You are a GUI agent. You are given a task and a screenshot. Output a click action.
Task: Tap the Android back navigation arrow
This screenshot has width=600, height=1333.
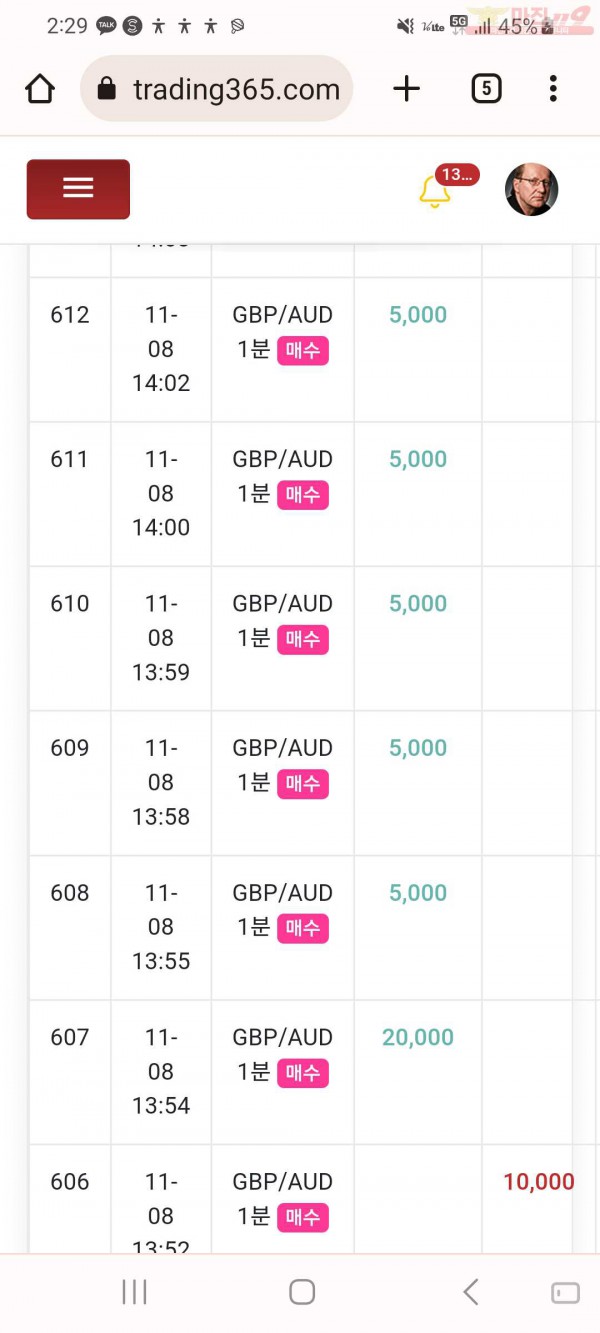click(x=471, y=1292)
